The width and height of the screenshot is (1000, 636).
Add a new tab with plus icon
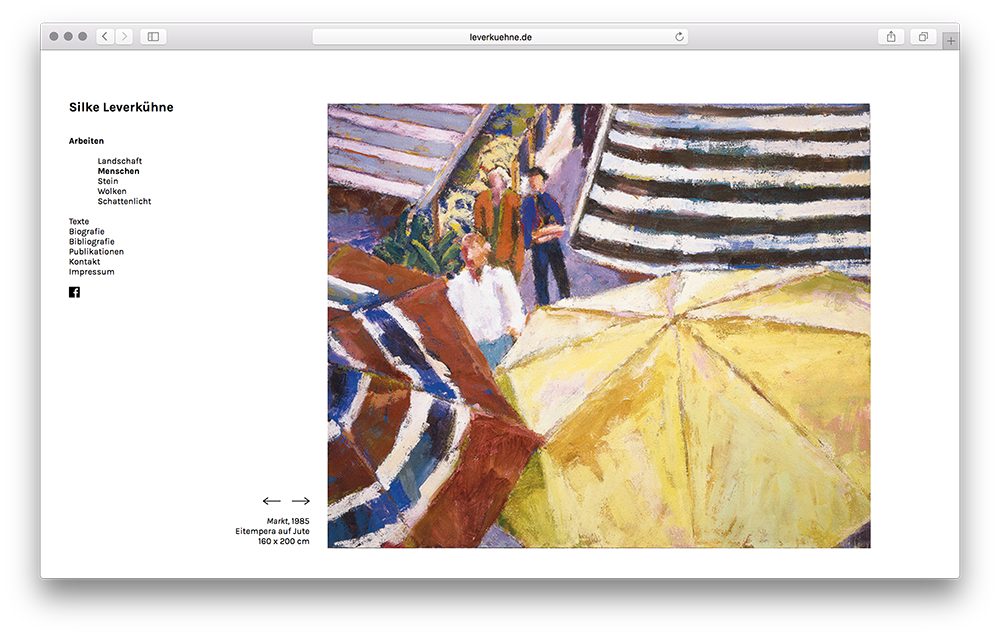(x=950, y=41)
